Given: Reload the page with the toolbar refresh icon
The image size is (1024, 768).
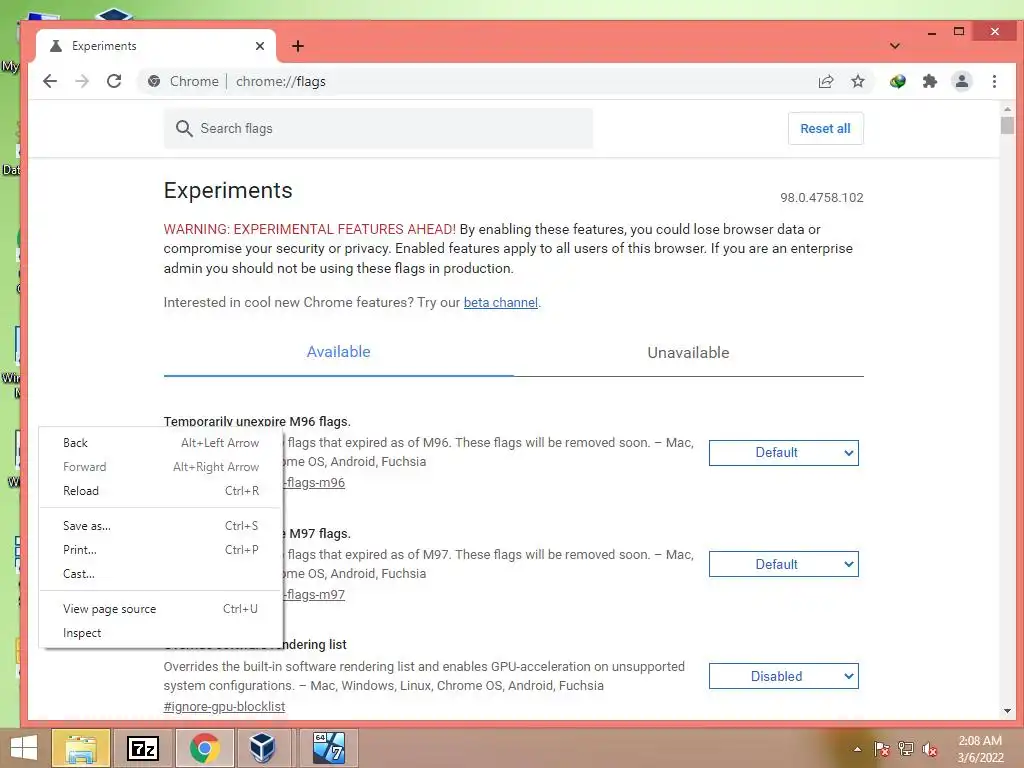Looking at the screenshot, I should [x=114, y=81].
